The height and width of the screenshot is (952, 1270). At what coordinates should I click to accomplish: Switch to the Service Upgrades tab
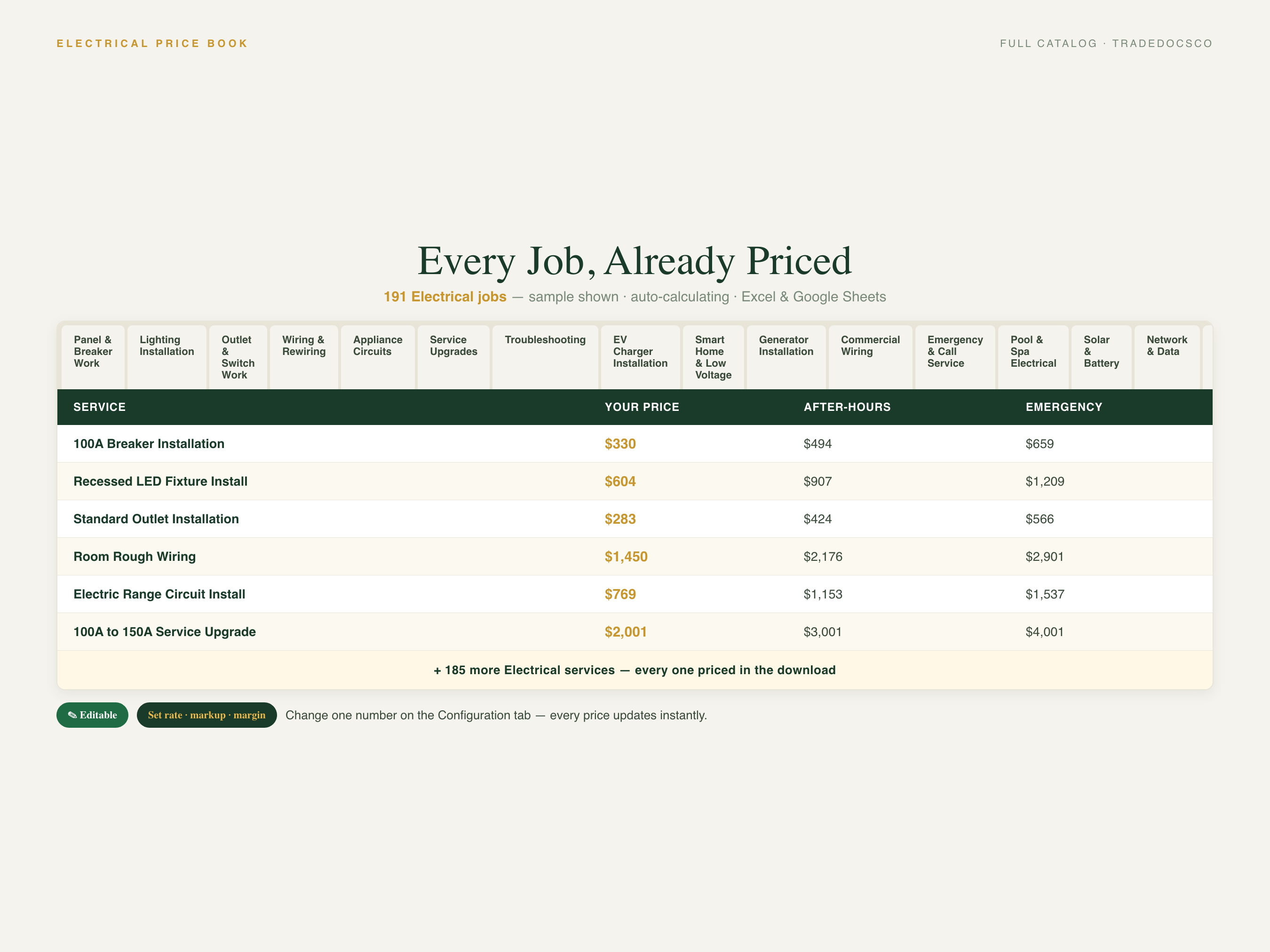click(x=453, y=357)
